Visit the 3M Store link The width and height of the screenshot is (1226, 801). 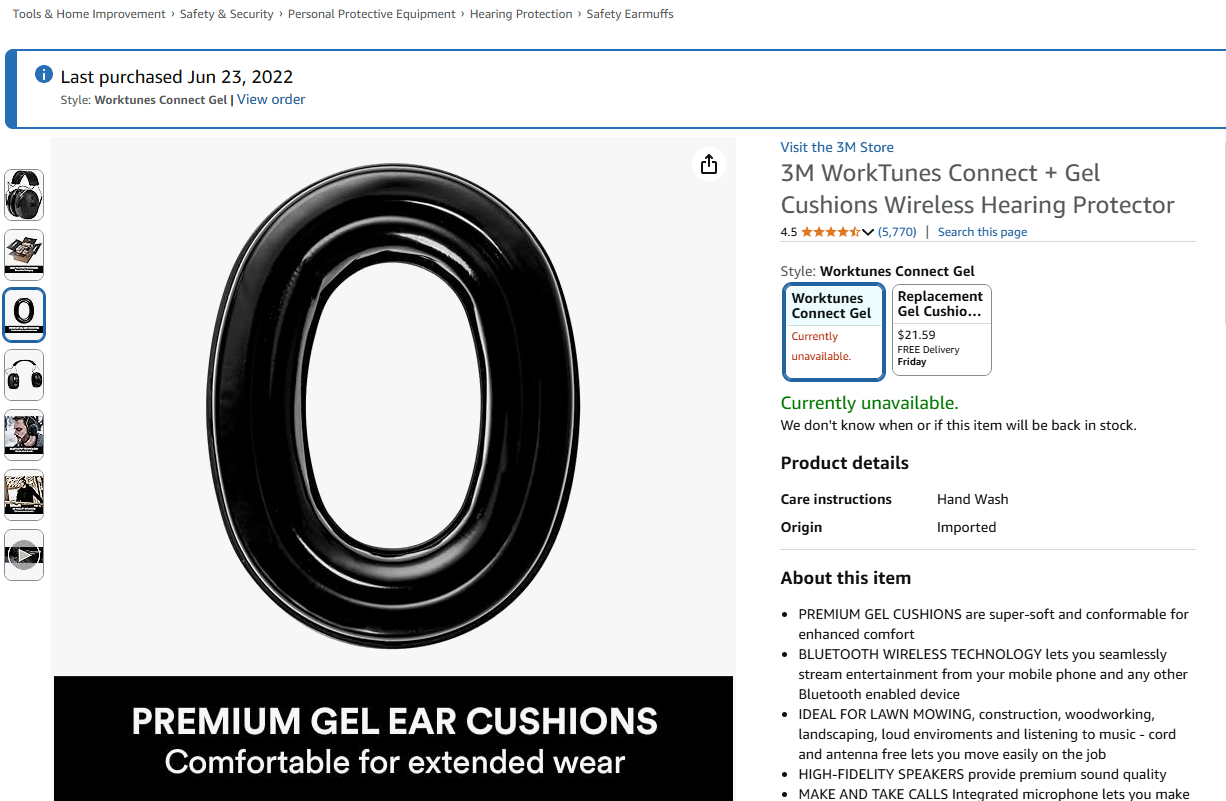[837, 147]
